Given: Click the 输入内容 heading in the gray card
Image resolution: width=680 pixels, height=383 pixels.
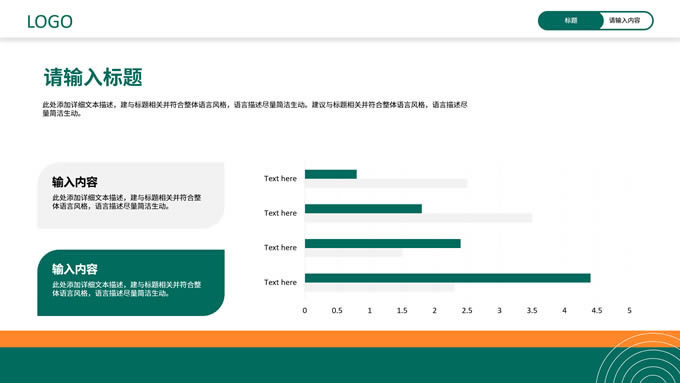Looking at the screenshot, I should (x=75, y=182).
